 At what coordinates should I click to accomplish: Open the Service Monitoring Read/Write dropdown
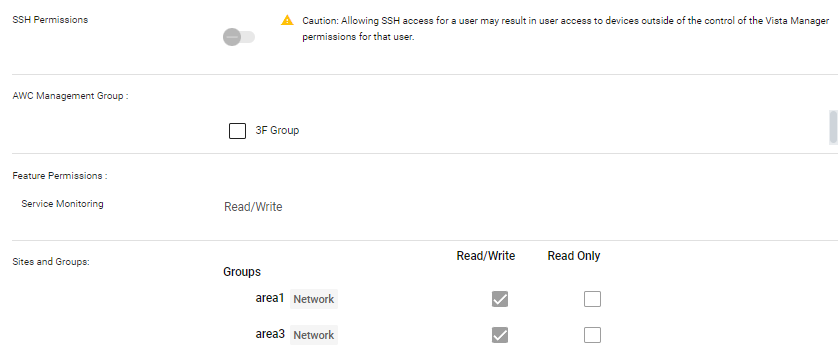[x=253, y=207]
